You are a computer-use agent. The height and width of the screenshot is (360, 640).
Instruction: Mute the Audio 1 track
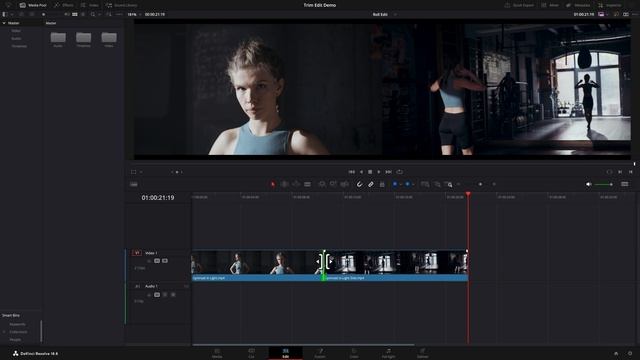point(173,295)
